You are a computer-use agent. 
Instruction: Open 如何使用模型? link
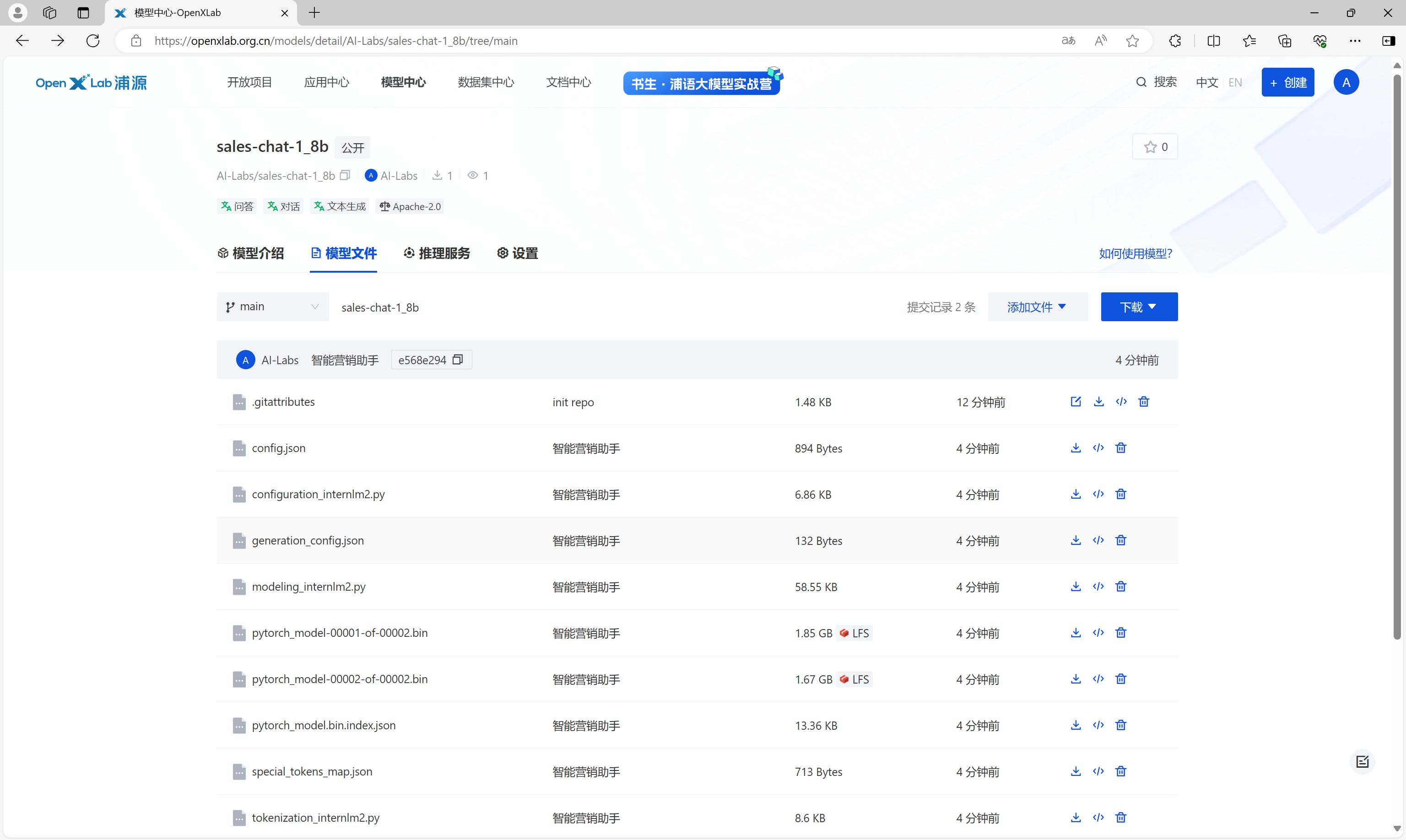tap(1136, 253)
